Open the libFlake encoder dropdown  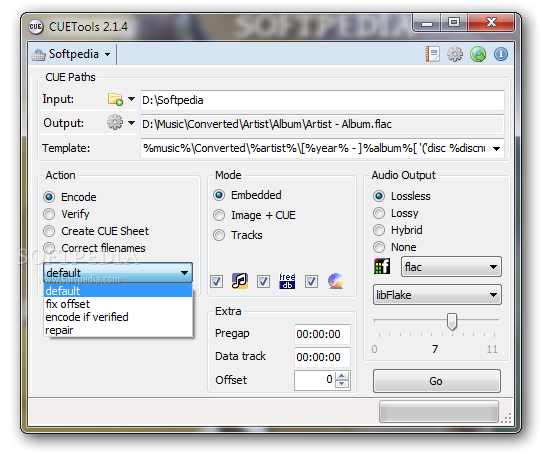(437, 295)
